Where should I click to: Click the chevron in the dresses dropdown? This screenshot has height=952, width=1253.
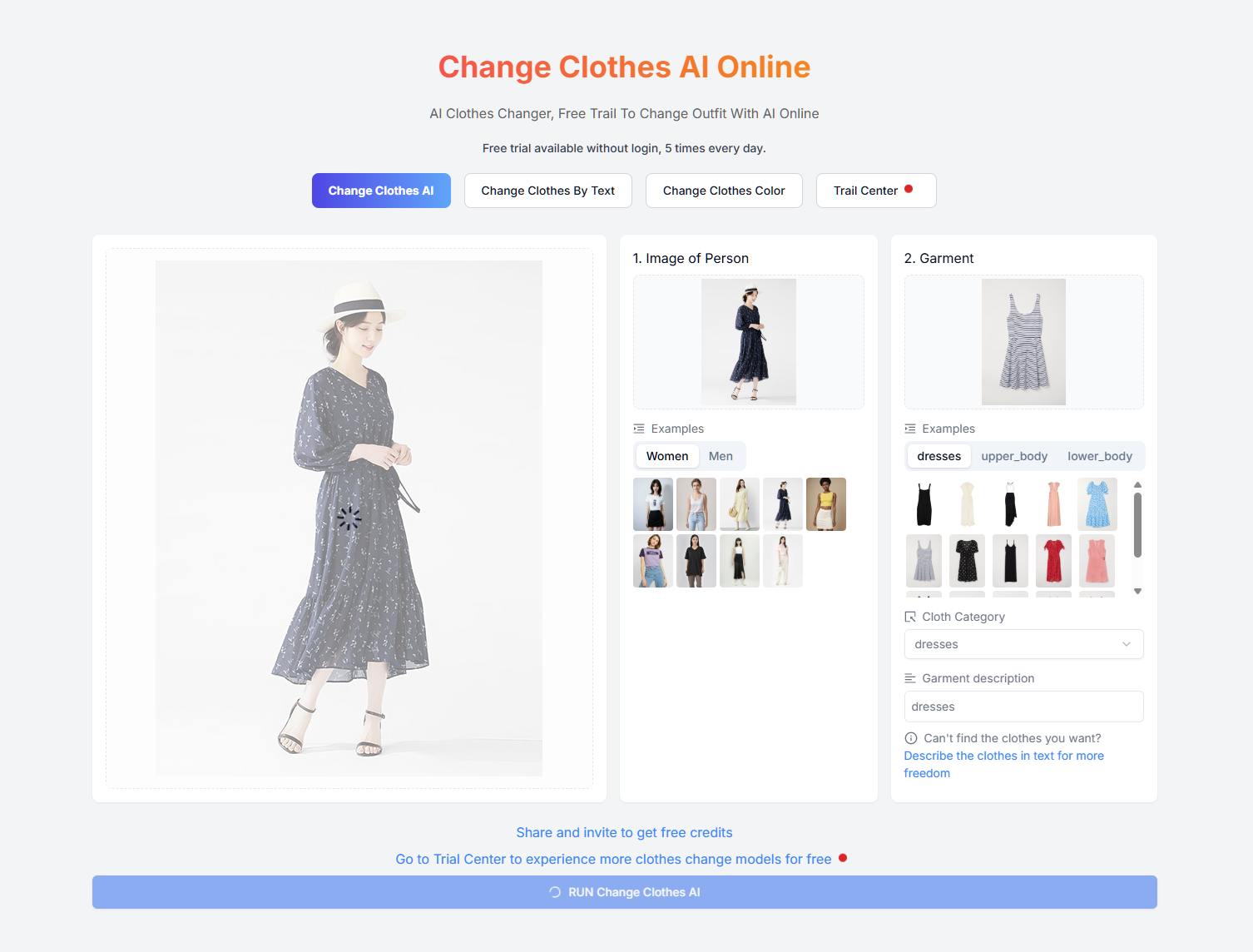tap(1127, 644)
